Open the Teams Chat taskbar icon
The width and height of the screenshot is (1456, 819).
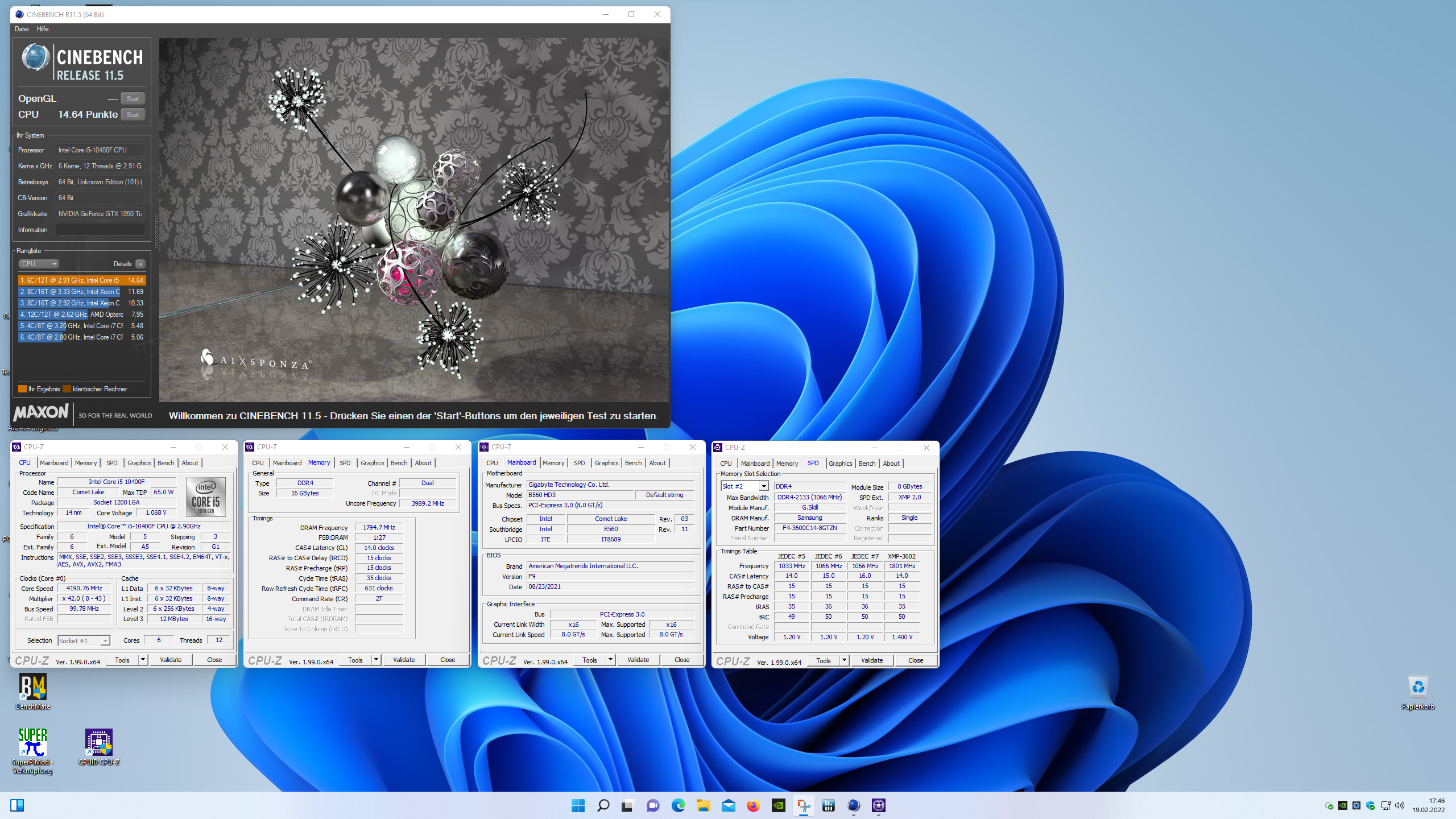pos(653,805)
